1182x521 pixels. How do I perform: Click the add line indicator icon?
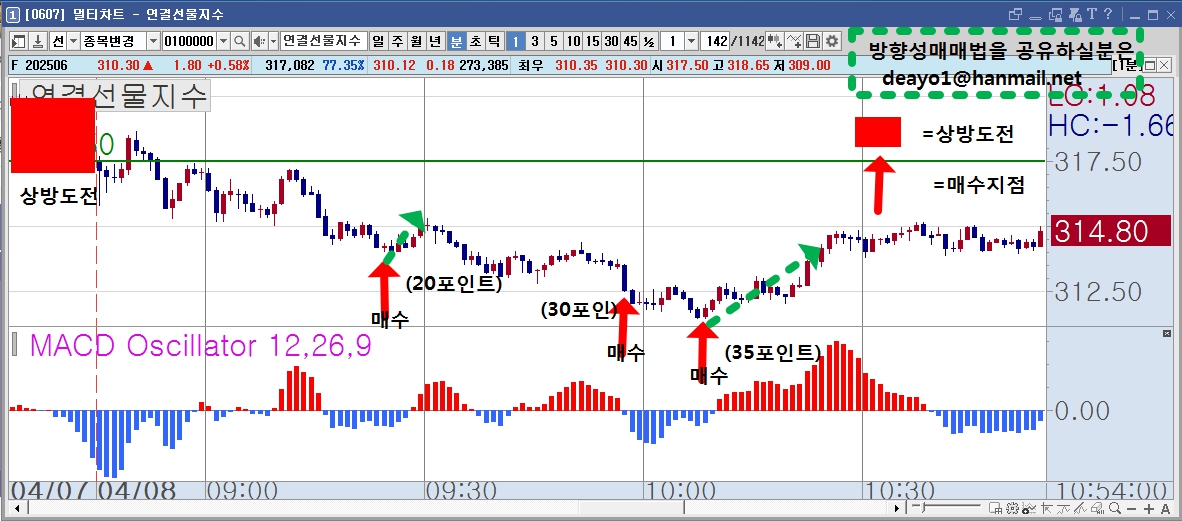(x=794, y=41)
